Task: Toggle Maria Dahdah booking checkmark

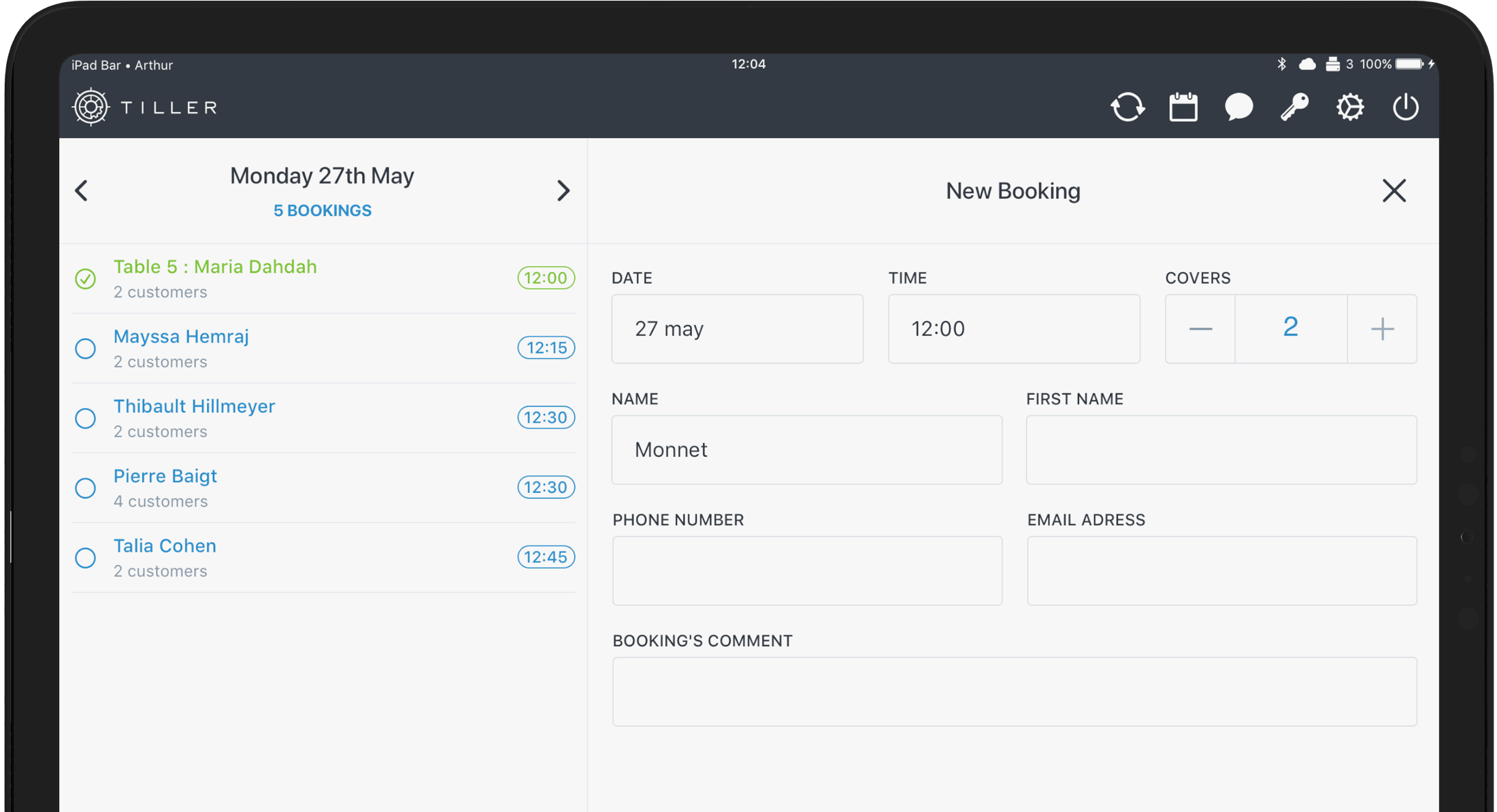Action: [x=86, y=279]
